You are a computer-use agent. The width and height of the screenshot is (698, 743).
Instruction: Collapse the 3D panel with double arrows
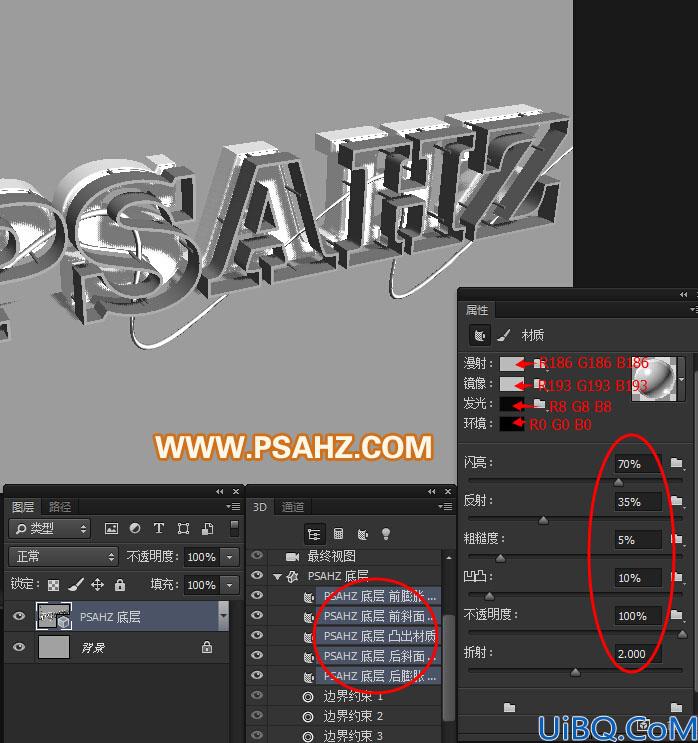click(431, 491)
